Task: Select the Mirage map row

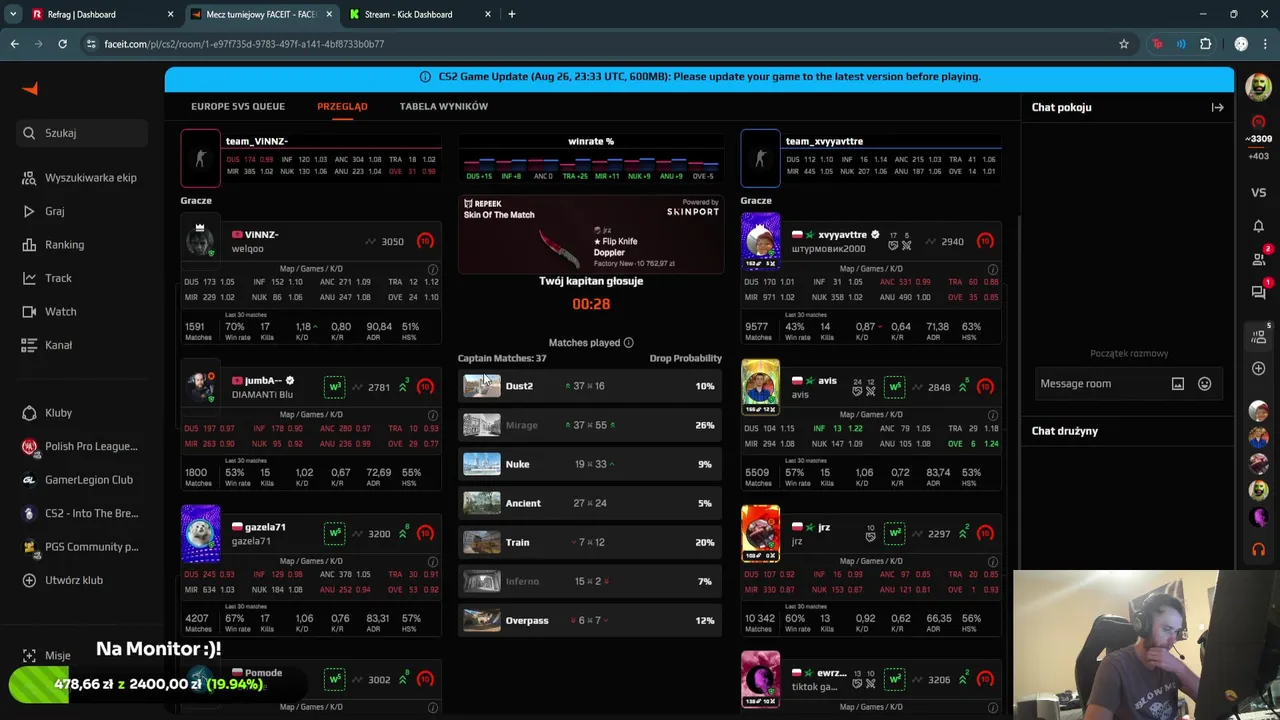Action: coord(590,425)
